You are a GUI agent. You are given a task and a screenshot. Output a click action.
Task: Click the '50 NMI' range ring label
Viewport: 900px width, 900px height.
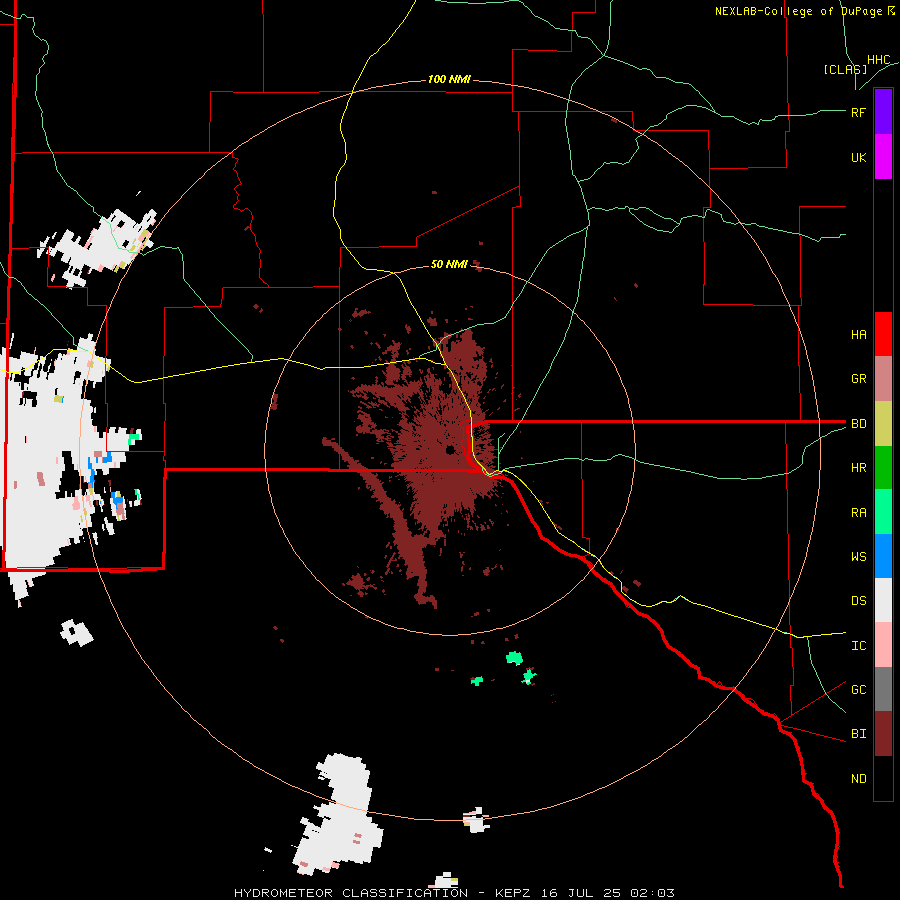[449, 264]
